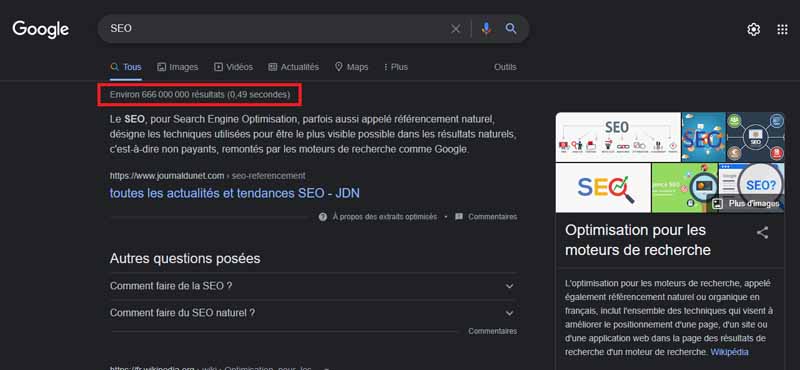Click Commentaires under the featured snippet
Image resolution: width=800 pixels, height=370 pixels.
492,217
